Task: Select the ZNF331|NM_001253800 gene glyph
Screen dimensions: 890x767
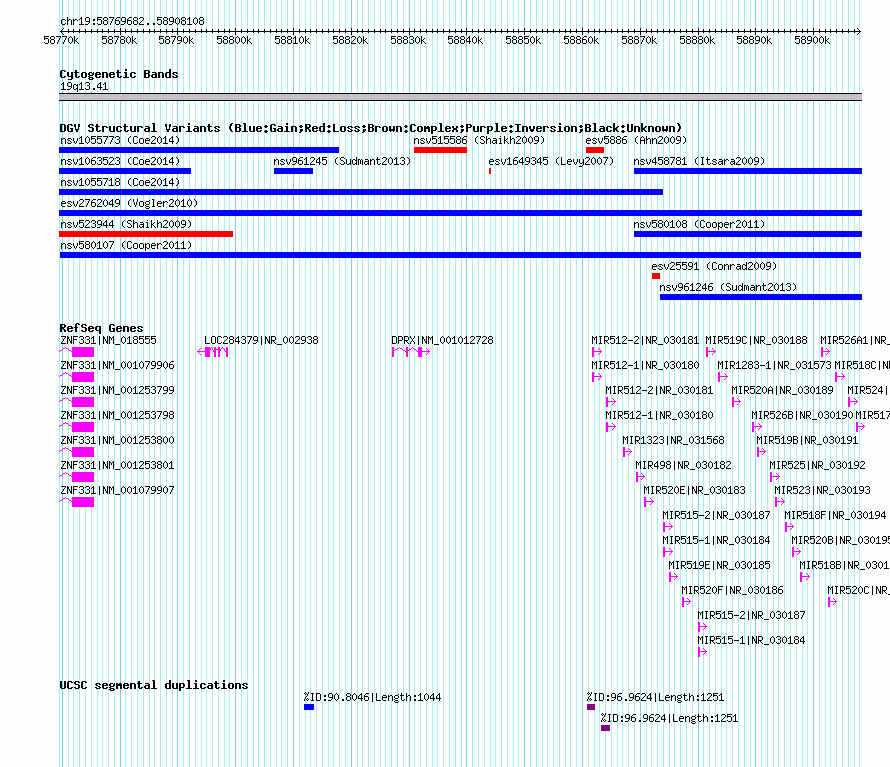Action: [x=77, y=452]
